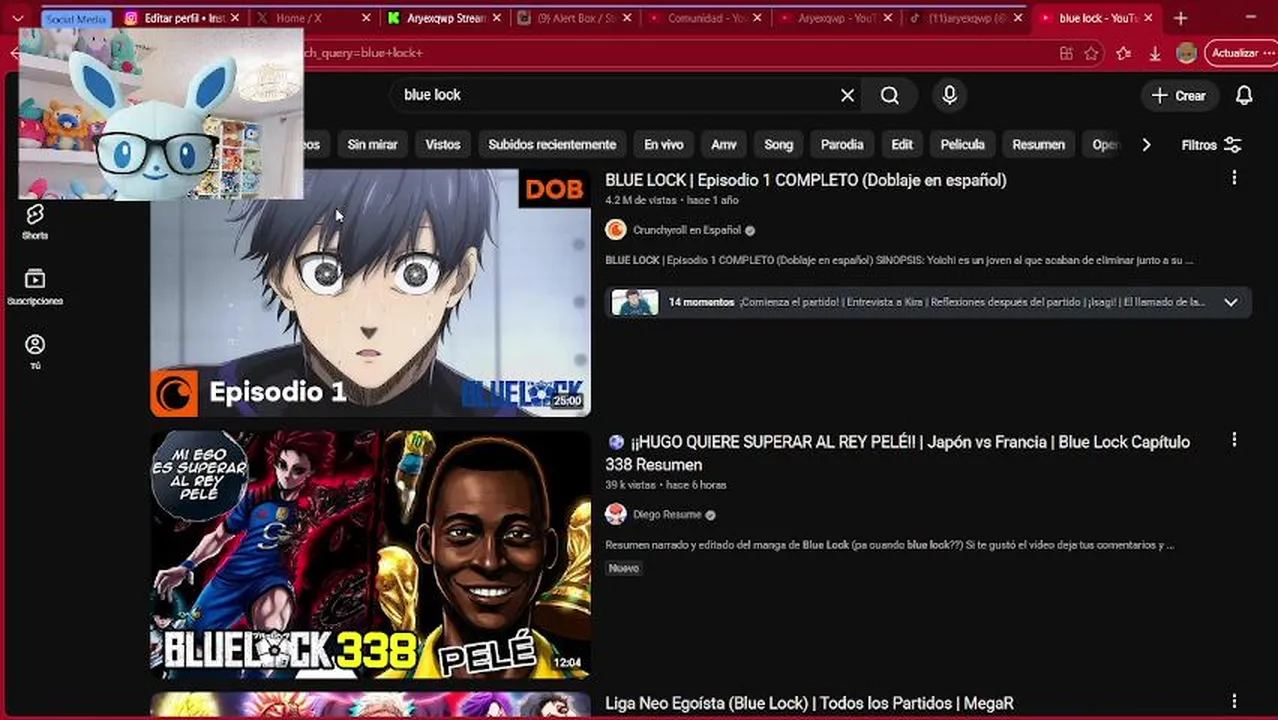
Task: Clear the blue lock search text
Action: pyautogui.click(x=847, y=95)
